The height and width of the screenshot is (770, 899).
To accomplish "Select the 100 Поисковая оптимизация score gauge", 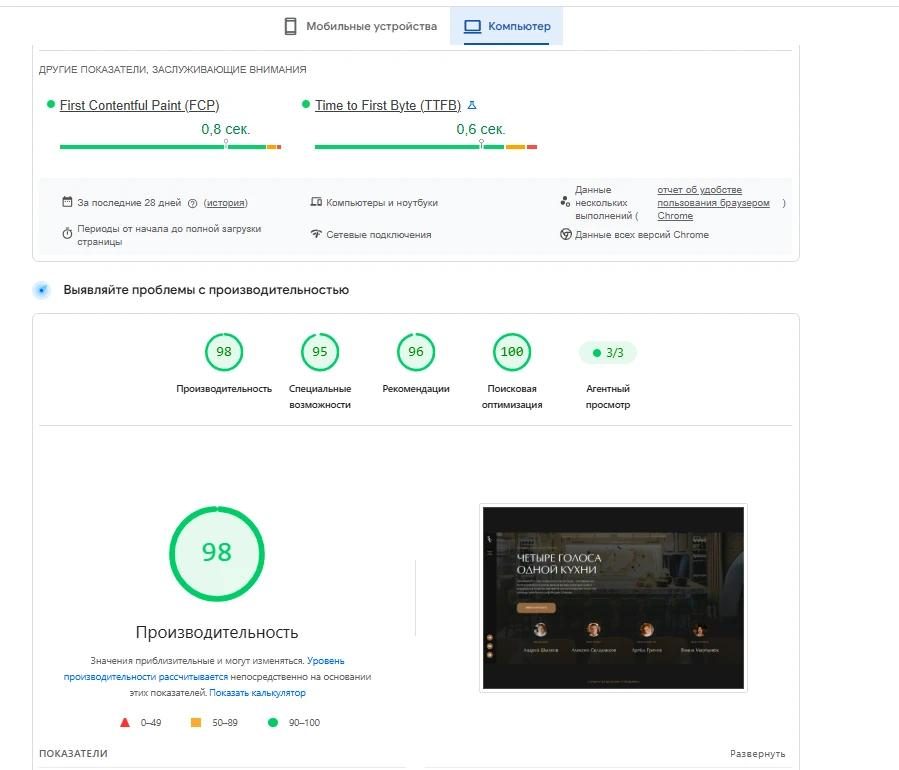I will coord(512,352).
